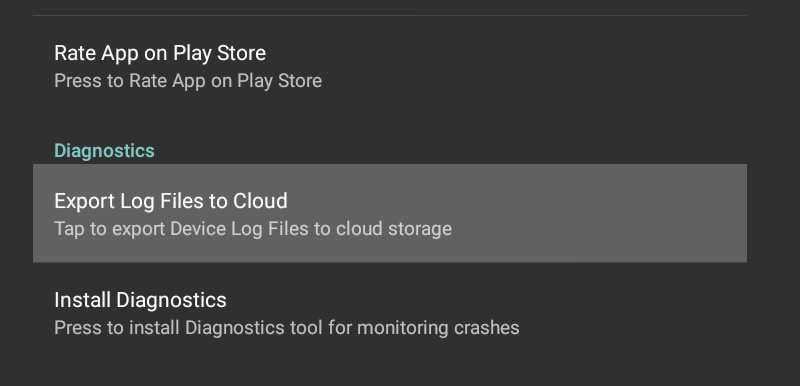Select the Export Log Files to Cloud row
Image resolution: width=800 pixels, height=386 pixels.
pyautogui.click(x=390, y=213)
